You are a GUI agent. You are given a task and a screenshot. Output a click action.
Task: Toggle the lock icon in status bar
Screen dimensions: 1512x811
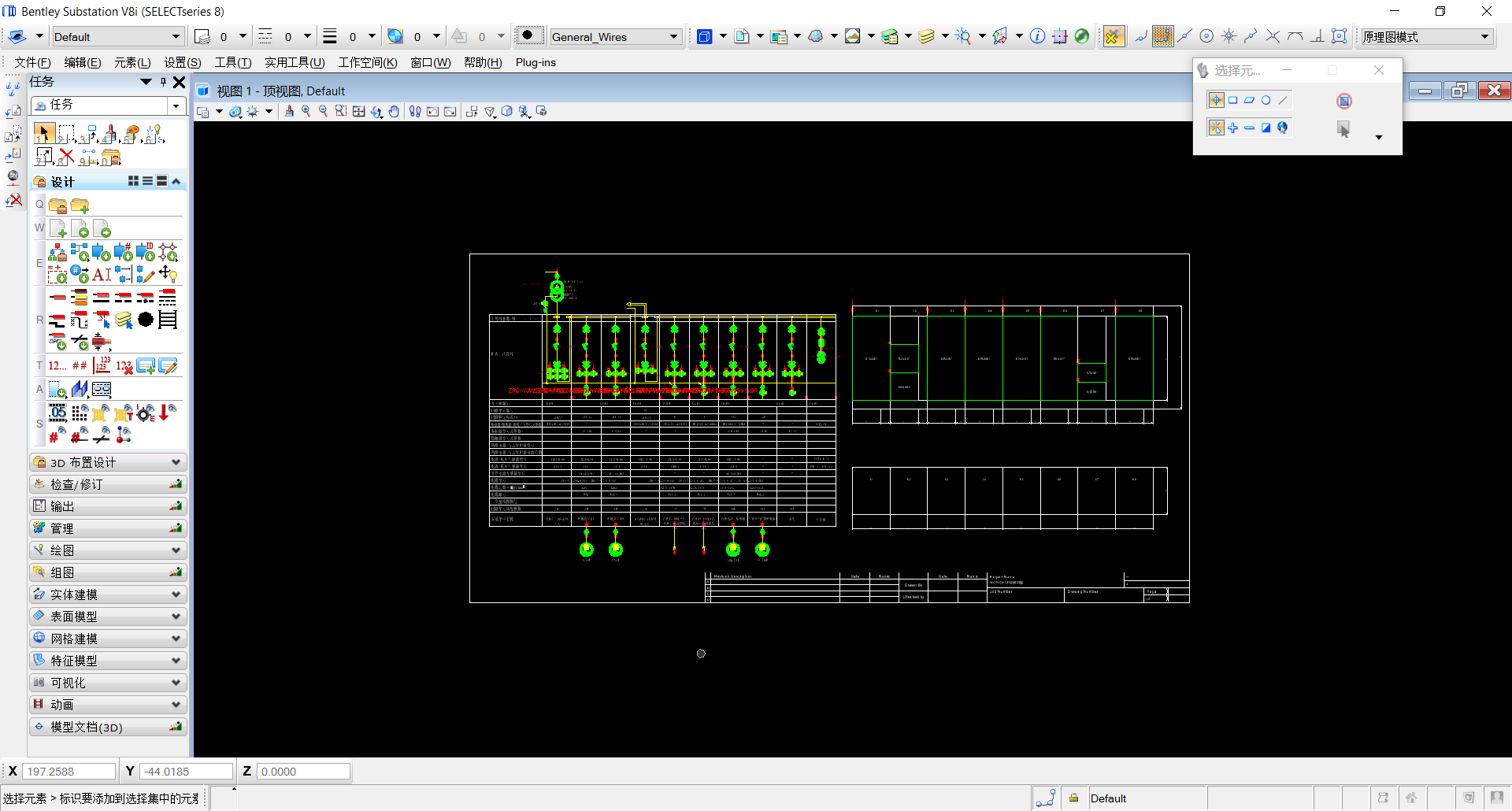tap(1073, 798)
